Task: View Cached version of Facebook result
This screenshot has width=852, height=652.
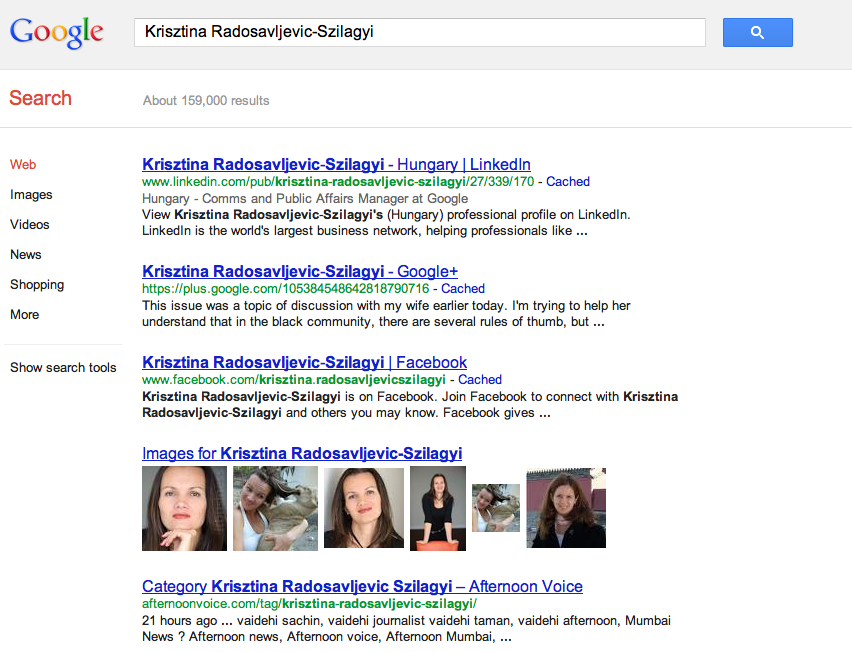Action: [x=480, y=380]
